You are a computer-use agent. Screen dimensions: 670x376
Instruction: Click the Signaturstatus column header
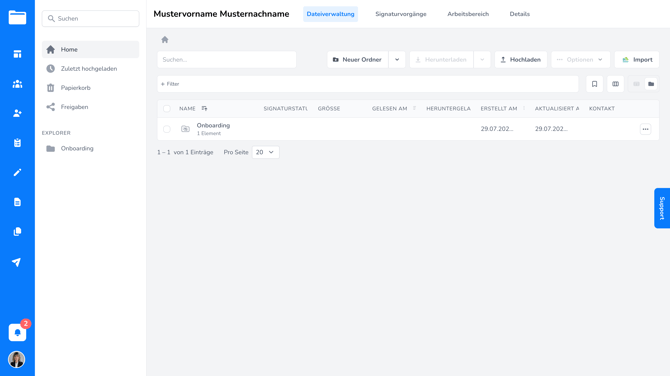[x=285, y=109]
